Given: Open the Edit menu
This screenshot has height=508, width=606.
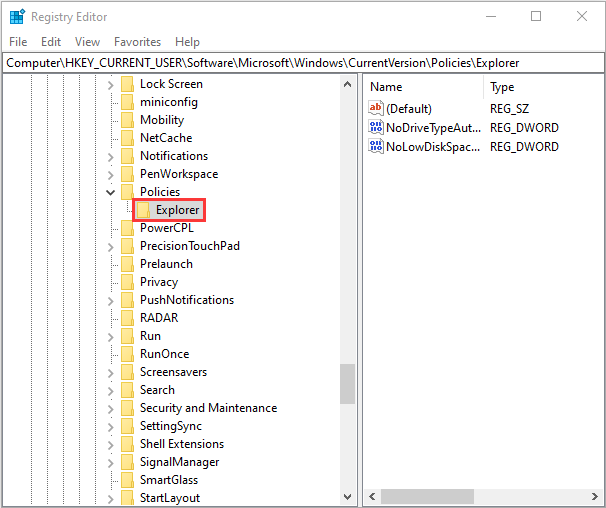Looking at the screenshot, I should point(51,42).
